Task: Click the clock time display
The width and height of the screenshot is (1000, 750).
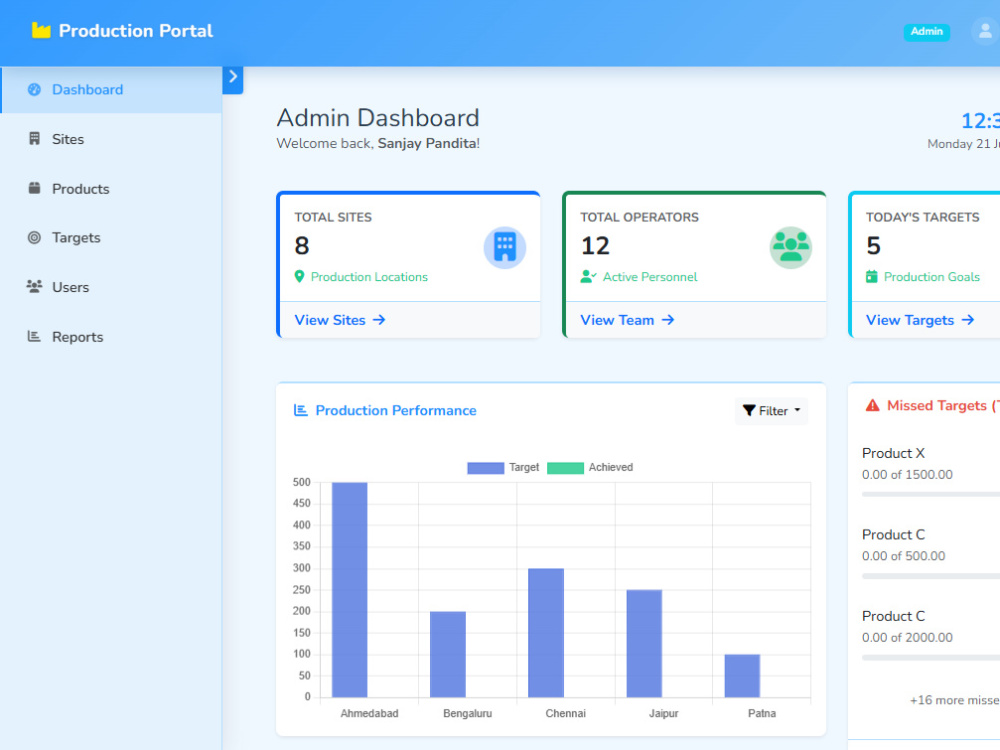Action: (980, 121)
